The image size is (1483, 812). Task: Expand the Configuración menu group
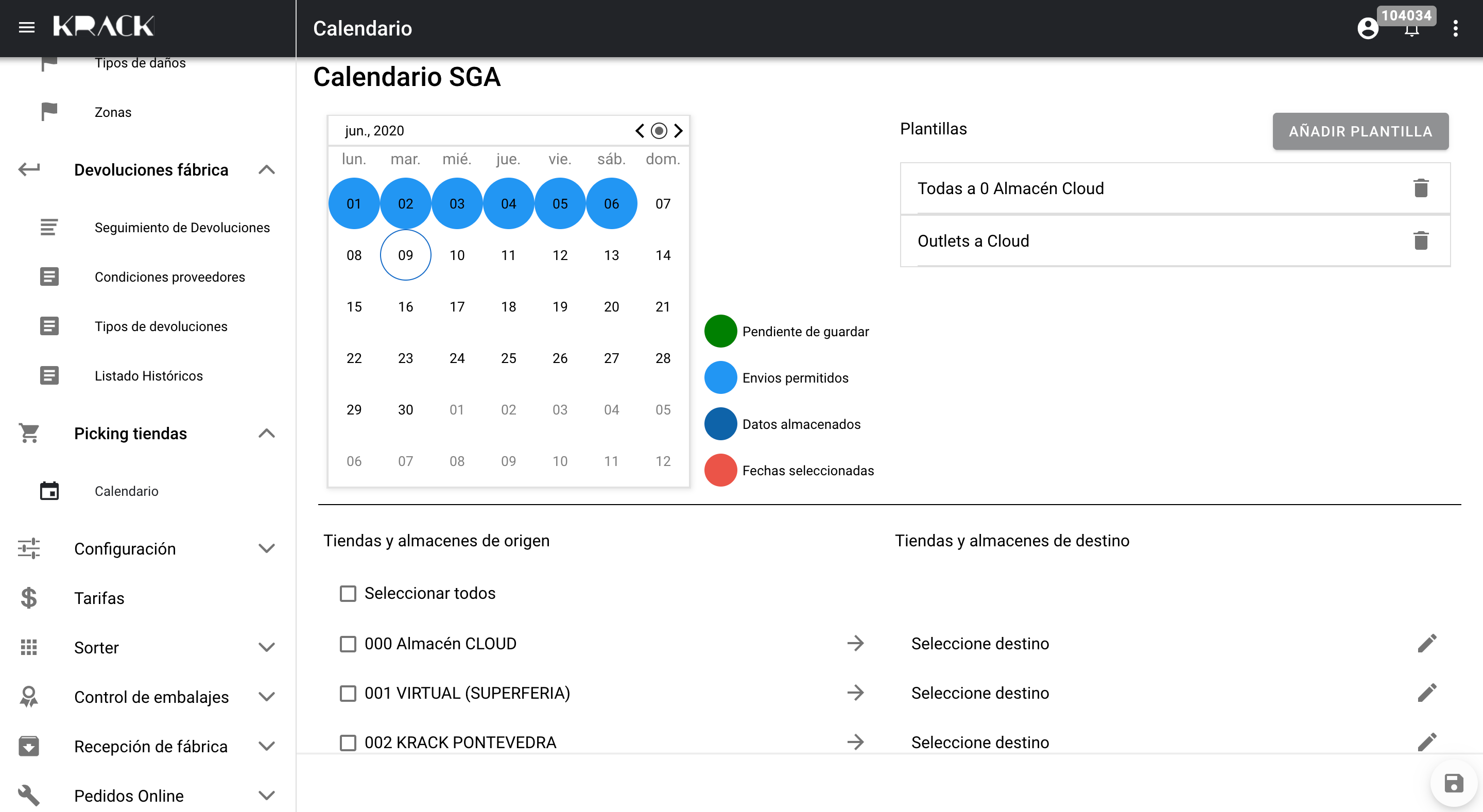267,548
